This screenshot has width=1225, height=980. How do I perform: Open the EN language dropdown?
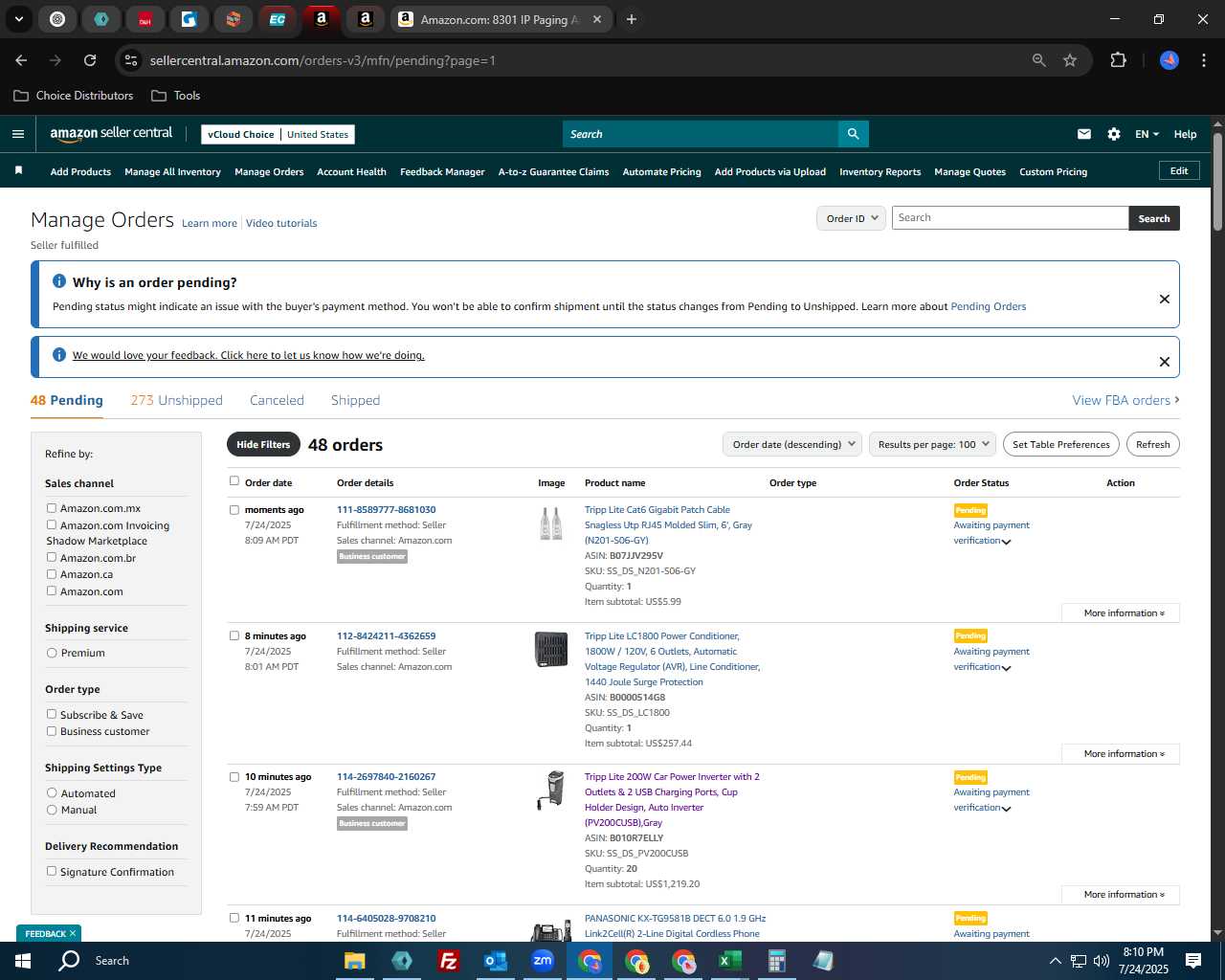coord(1147,134)
